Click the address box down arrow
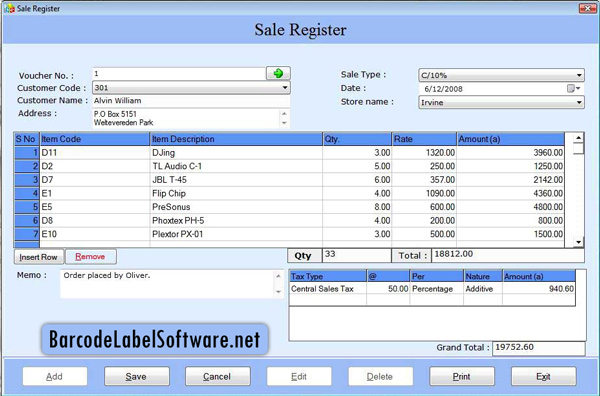Image resolution: width=600 pixels, height=396 pixels. pyautogui.click(x=284, y=123)
